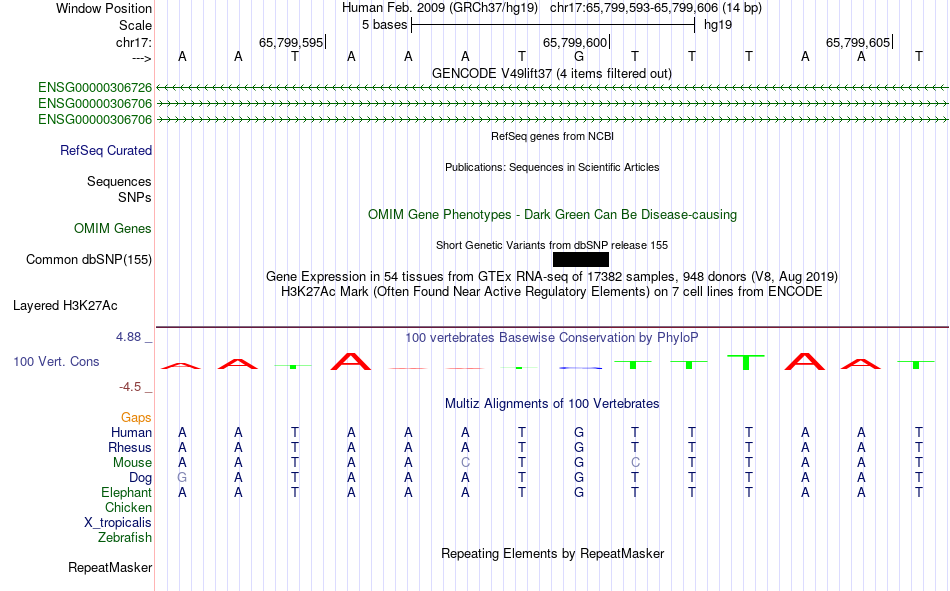Click the chr17: ruler label

coord(133,42)
